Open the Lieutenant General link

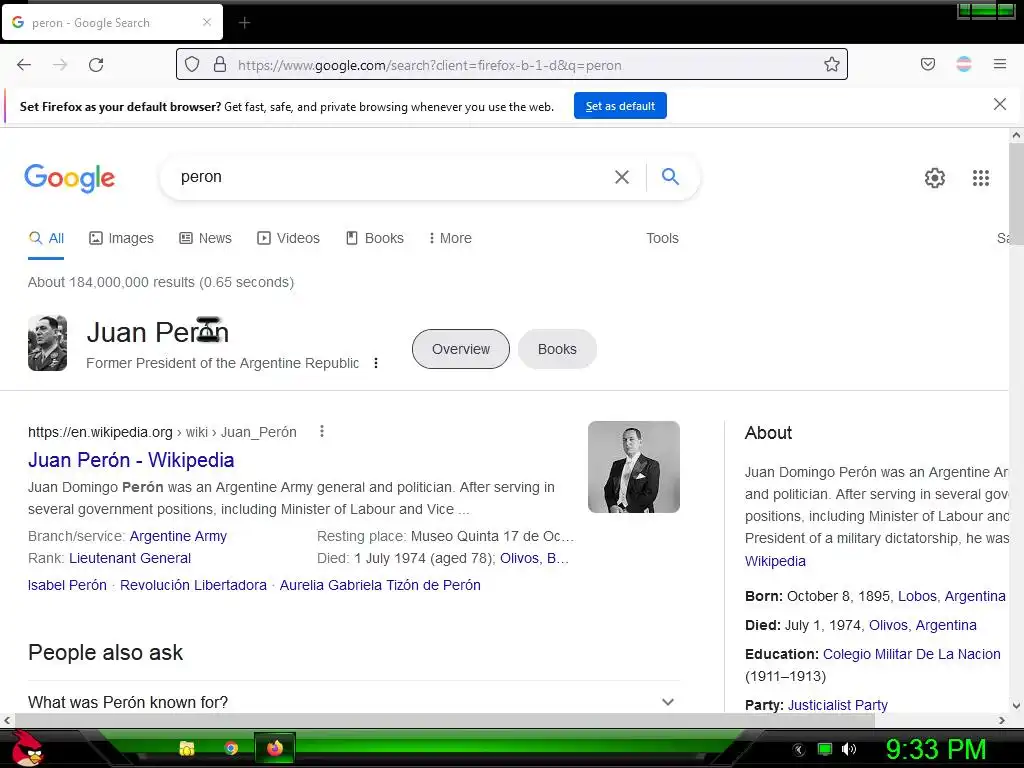[x=130, y=558]
